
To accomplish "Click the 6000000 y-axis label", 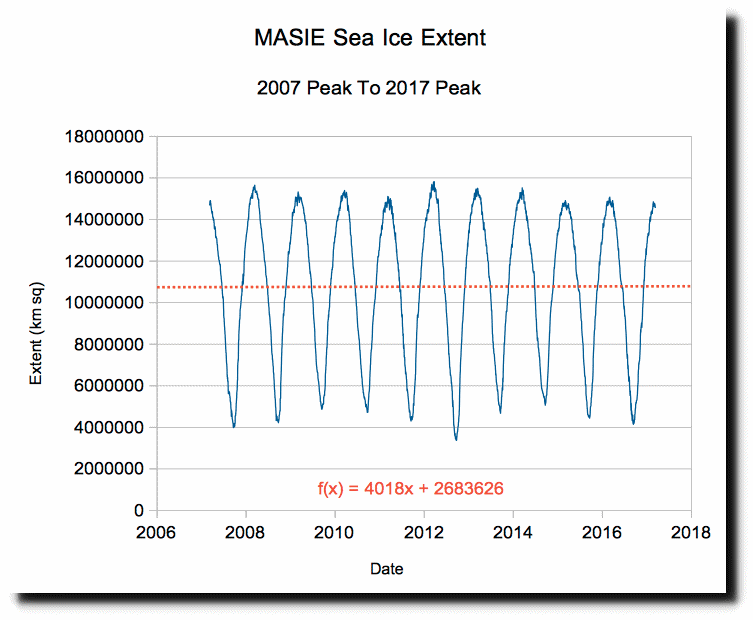I will 109,386.
